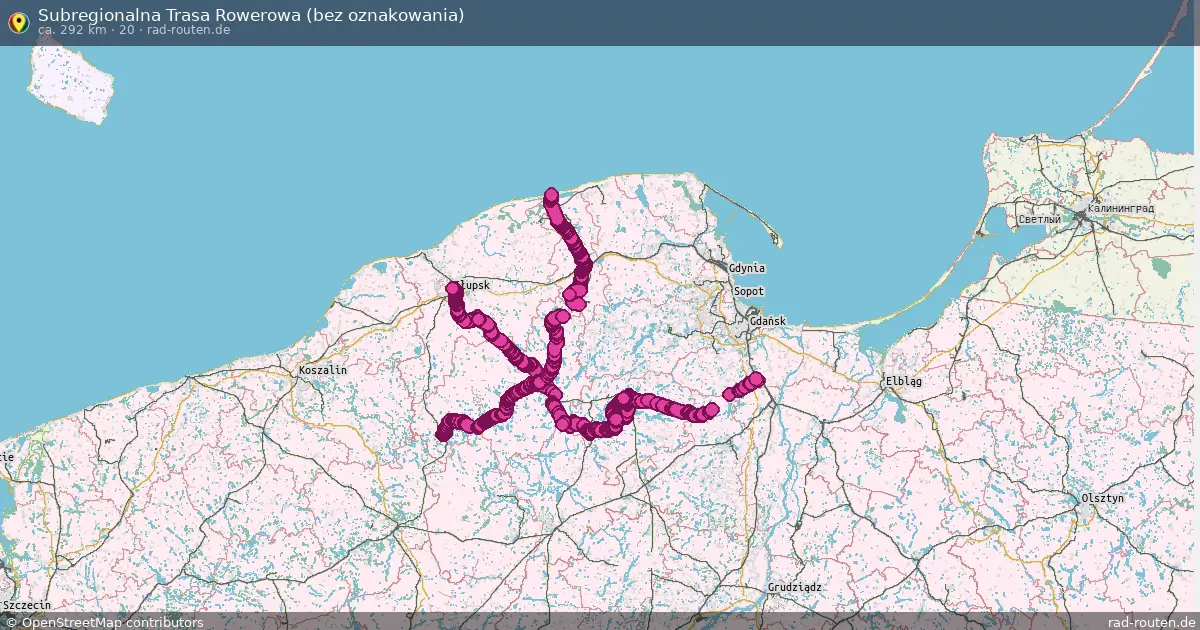Viewport: 1200px width, 630px height.
Task: Click the southwestern end route marker
Action: coord(442,434)
